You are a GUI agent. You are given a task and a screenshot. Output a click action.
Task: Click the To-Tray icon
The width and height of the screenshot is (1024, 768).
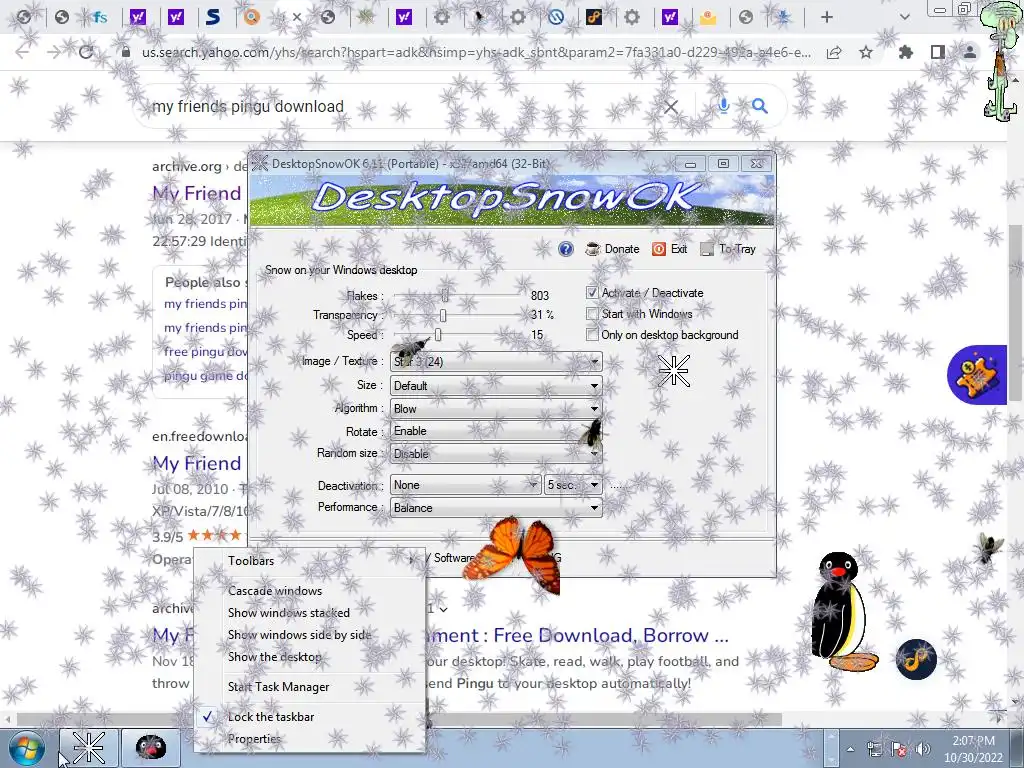(x=707, y=249)
